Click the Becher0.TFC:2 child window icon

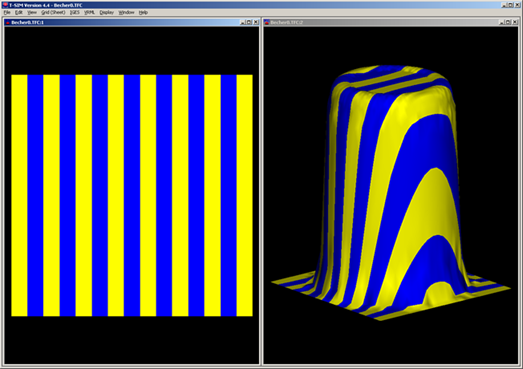click(x=267, y=22)
